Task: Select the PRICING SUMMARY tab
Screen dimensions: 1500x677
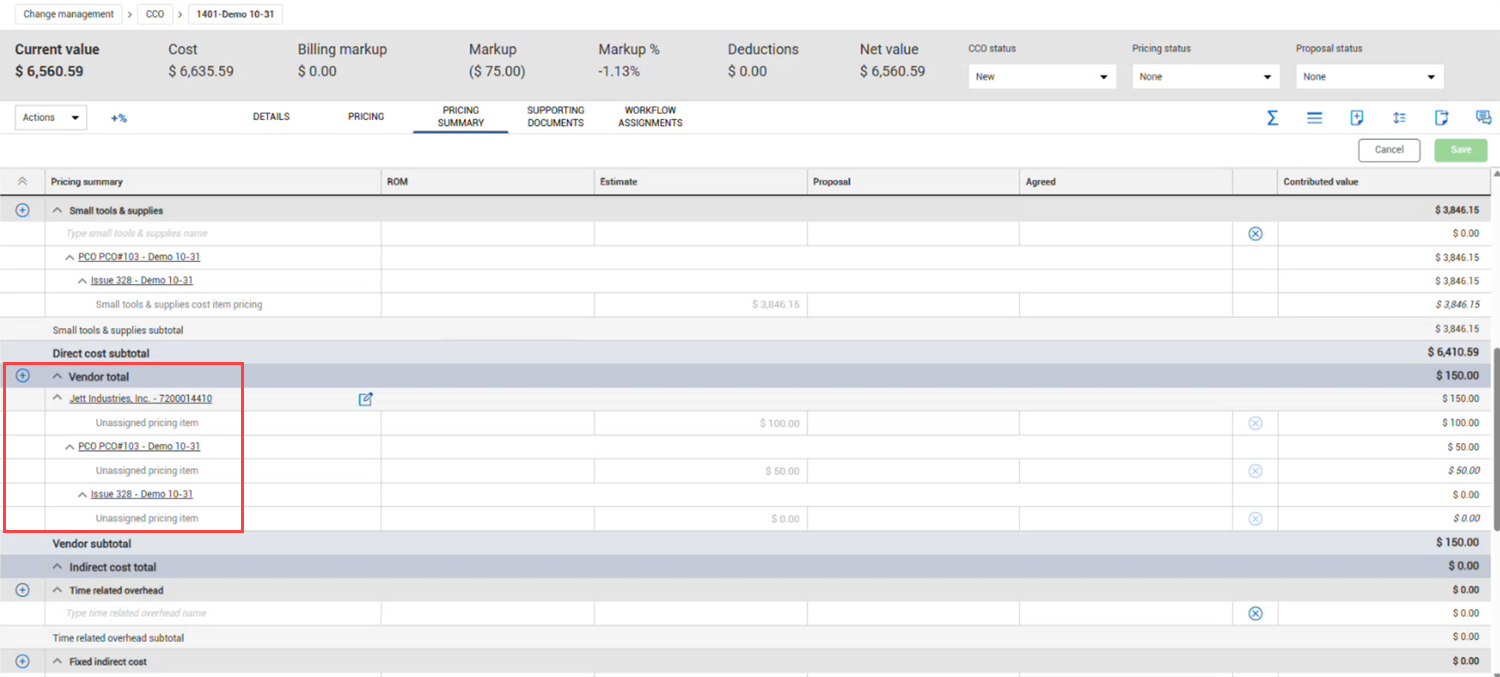Action: pyautogui.click(x=461, y=117)
